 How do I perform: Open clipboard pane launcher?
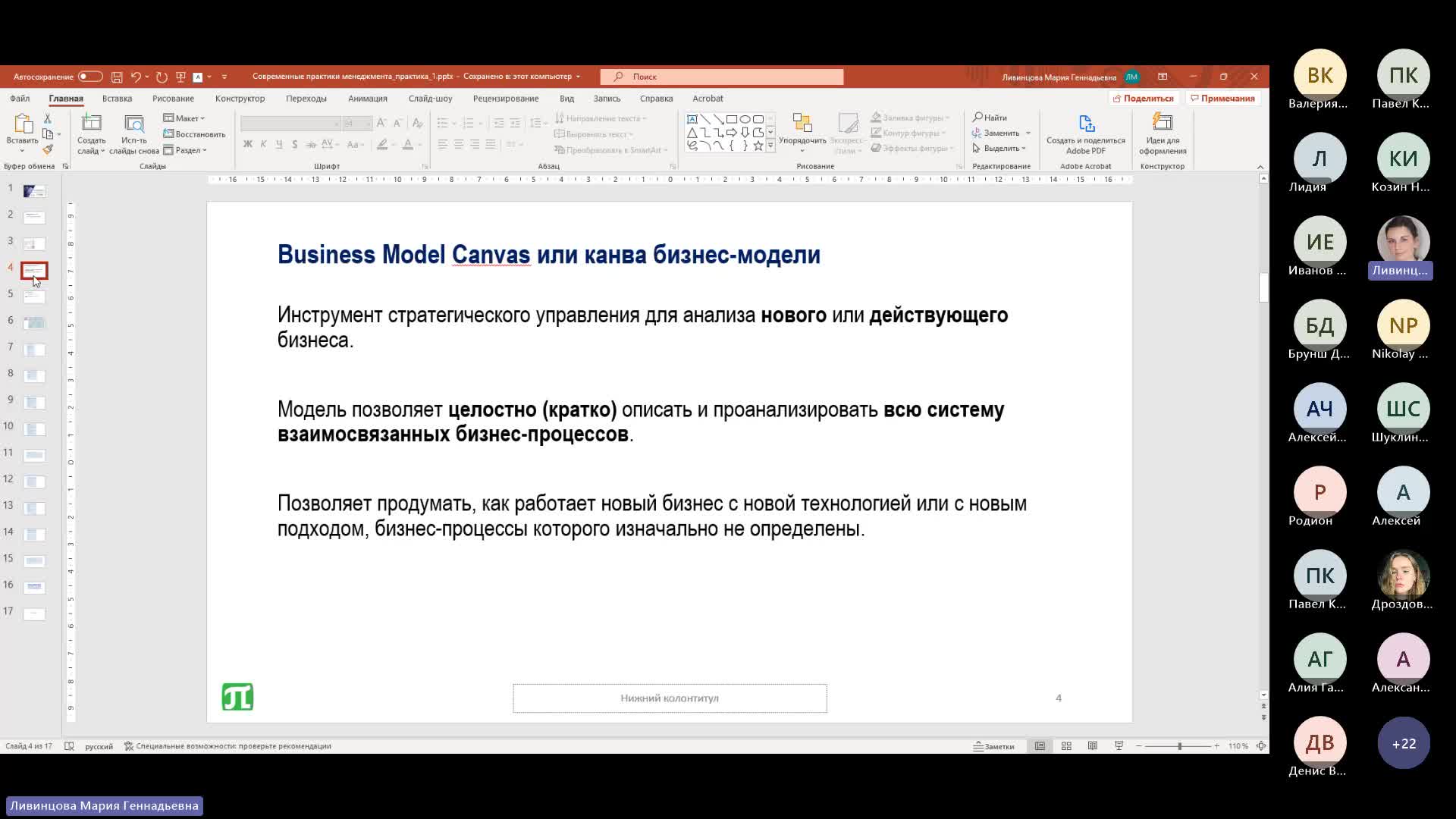point(65,167)
